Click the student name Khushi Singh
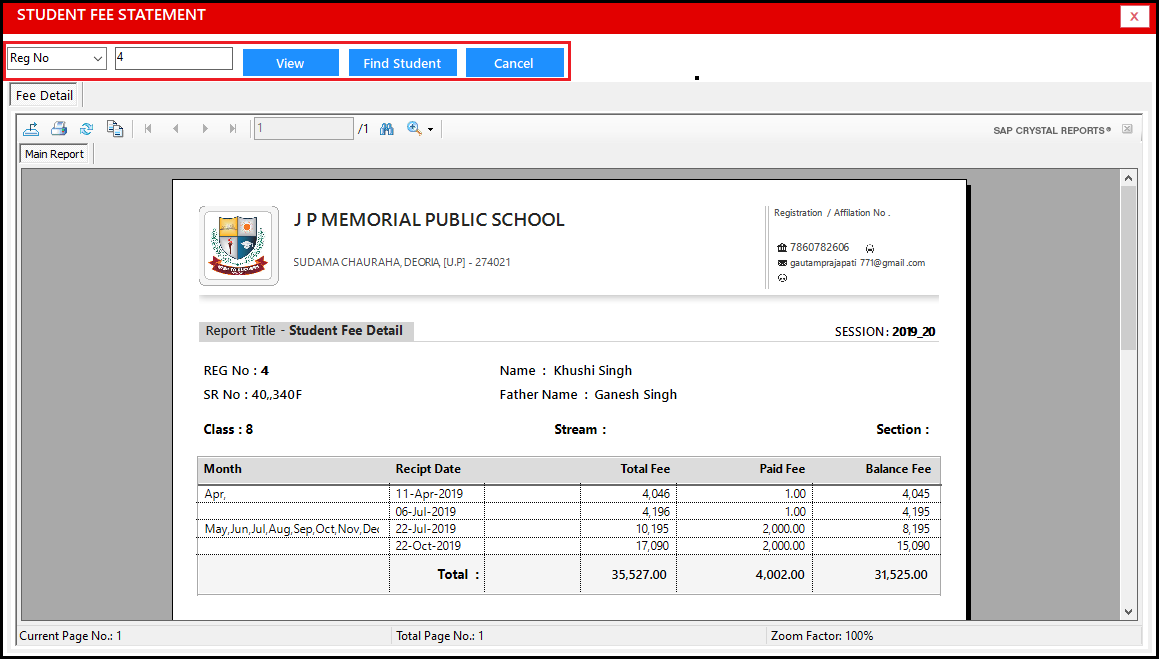The width and height of the screenshot is (1159, 659). pyautogui.click(x=593, y=371)
